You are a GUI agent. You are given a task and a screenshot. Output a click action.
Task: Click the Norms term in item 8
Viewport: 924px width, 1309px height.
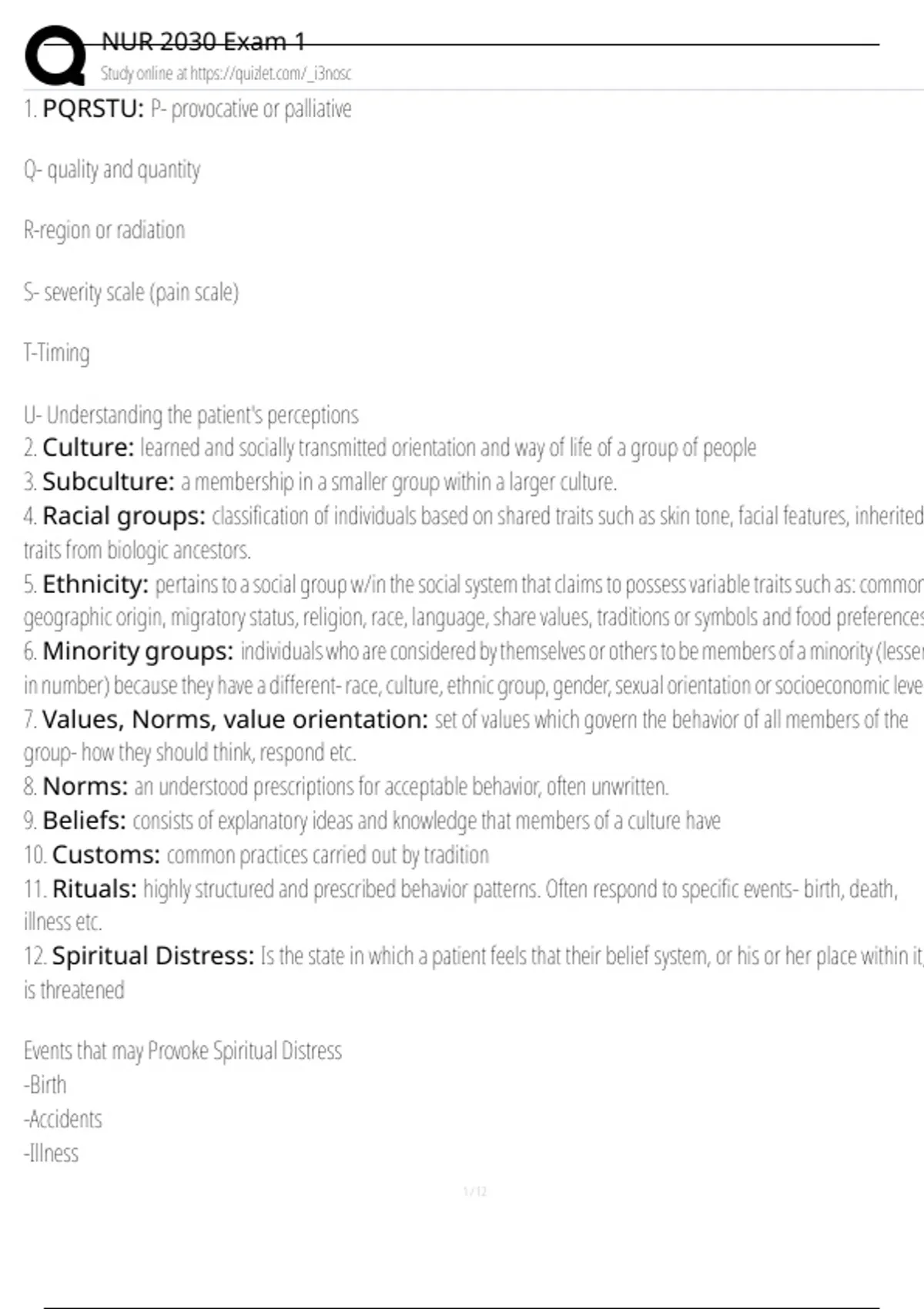tap(85, 787)
